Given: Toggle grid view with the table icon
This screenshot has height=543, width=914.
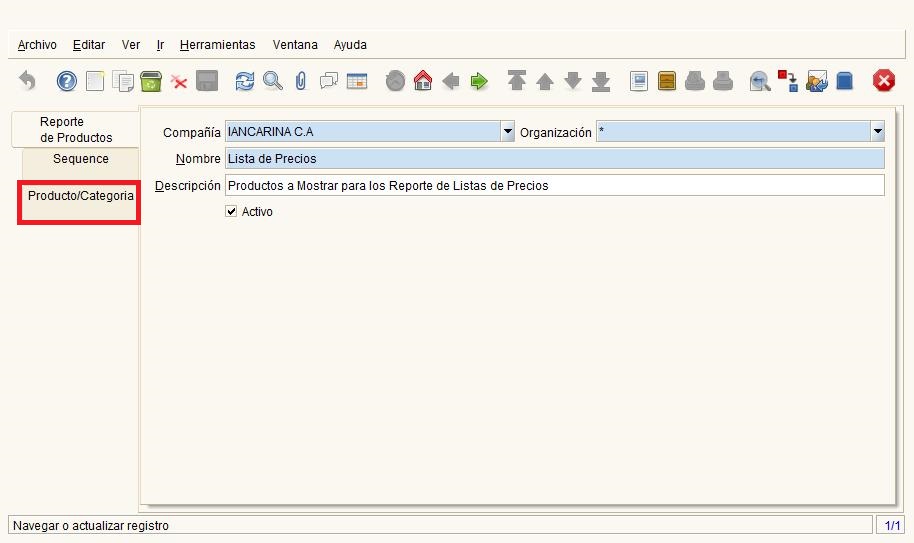Looking at the screenshot, I should (x=357, y=81).
